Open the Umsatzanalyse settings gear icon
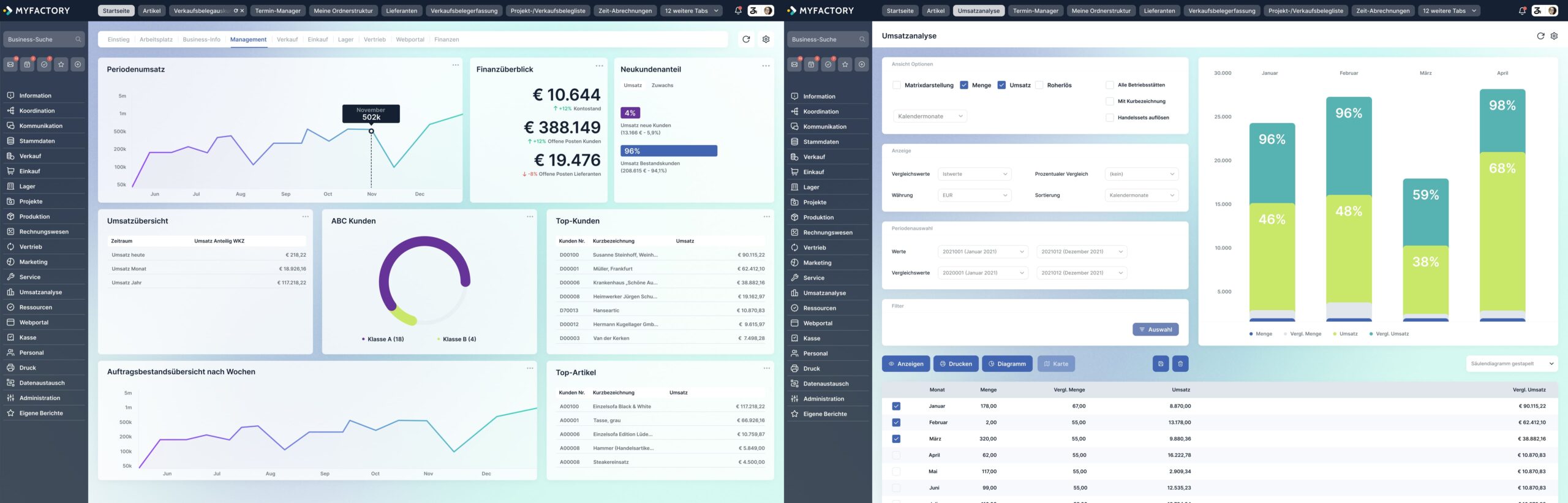This screenshot has width=1568, height=503. (1554, 36)
